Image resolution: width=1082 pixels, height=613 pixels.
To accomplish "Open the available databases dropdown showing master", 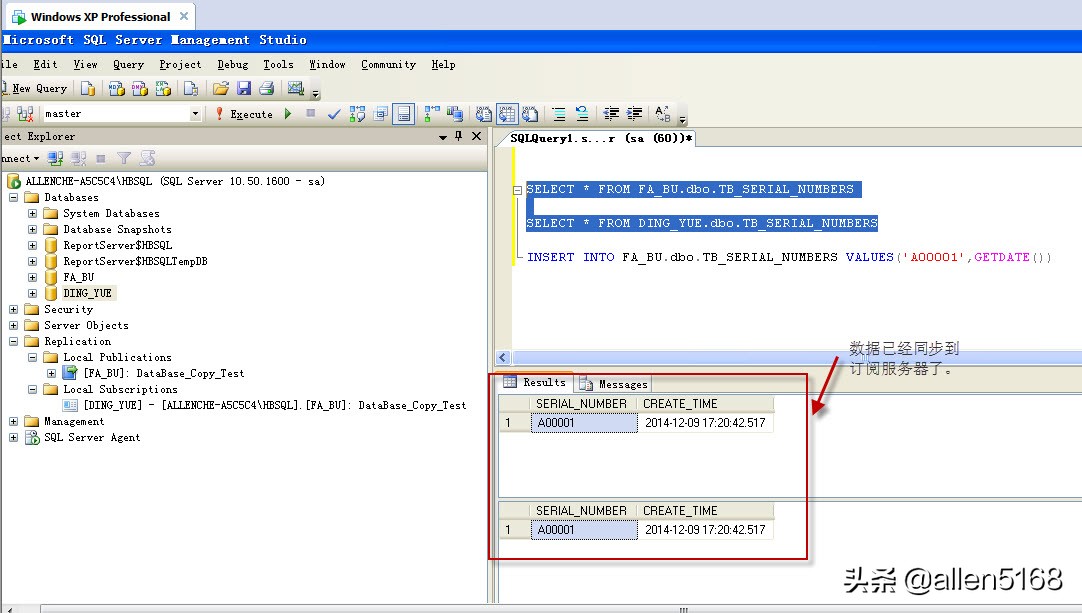I will (x=195, y=113).
